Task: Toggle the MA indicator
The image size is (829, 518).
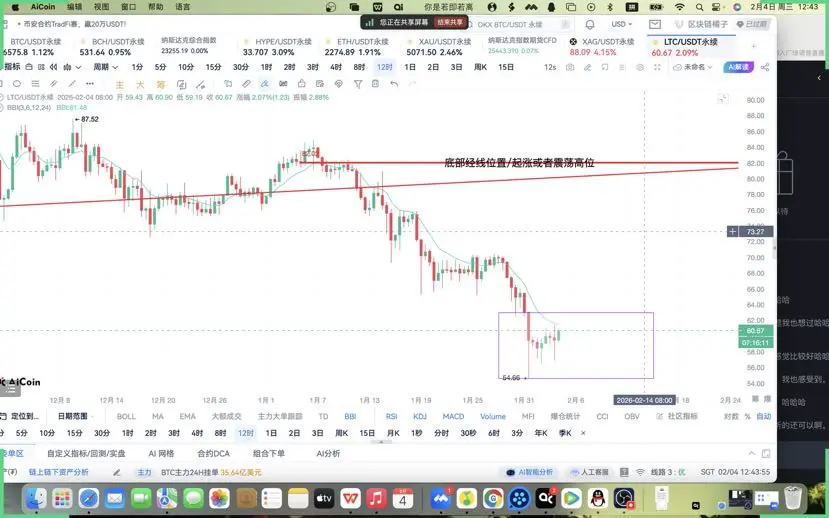Action: point(158,417)
